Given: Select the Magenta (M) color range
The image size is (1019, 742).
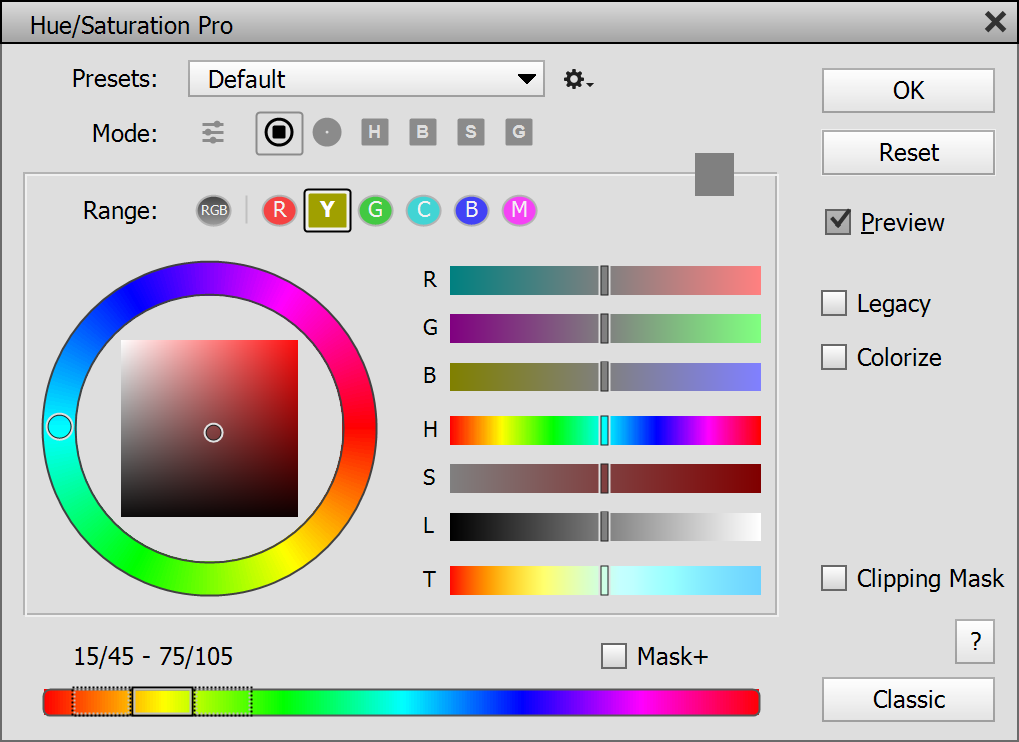Looking at the screenshot, I should point(519,210).
